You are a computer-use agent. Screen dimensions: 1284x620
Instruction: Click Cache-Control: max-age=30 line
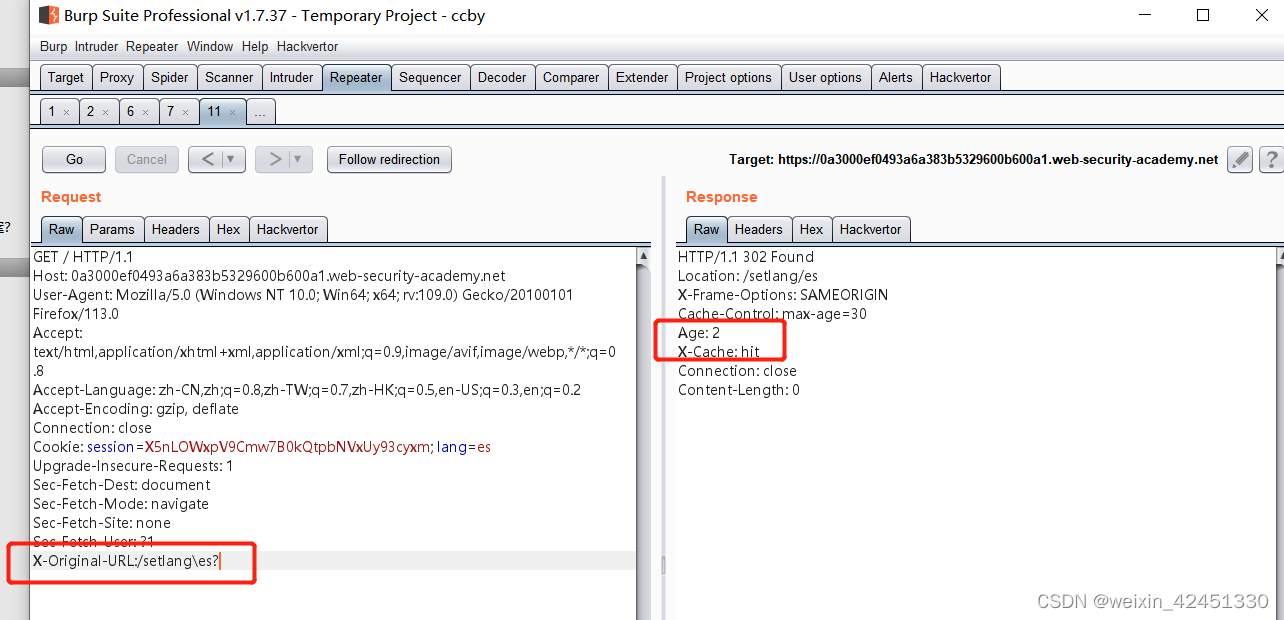pos(772,314)
